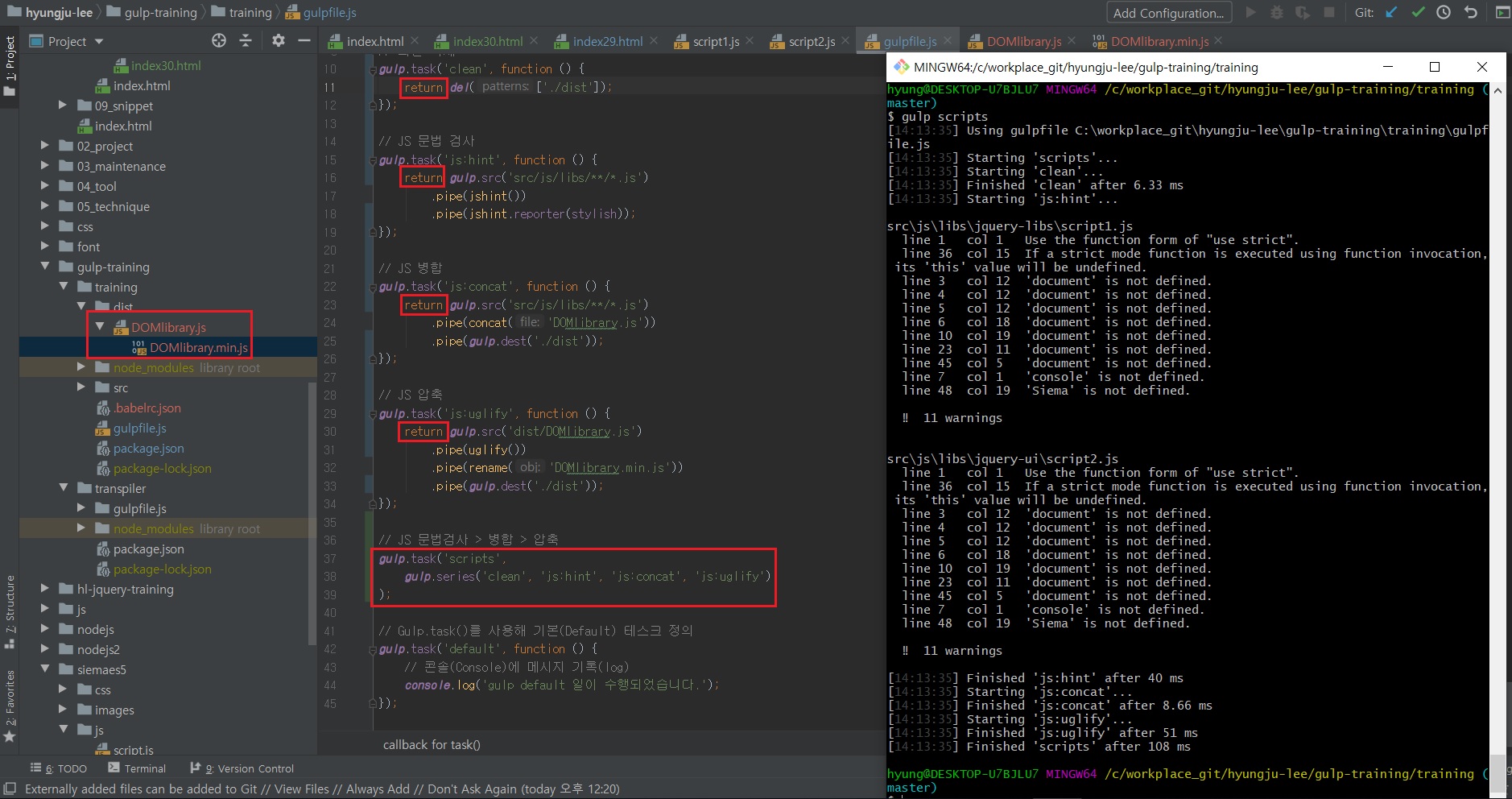1512x799 pixels.
Task: Open Project panel settings gear
Action: [x=279, y=40]
